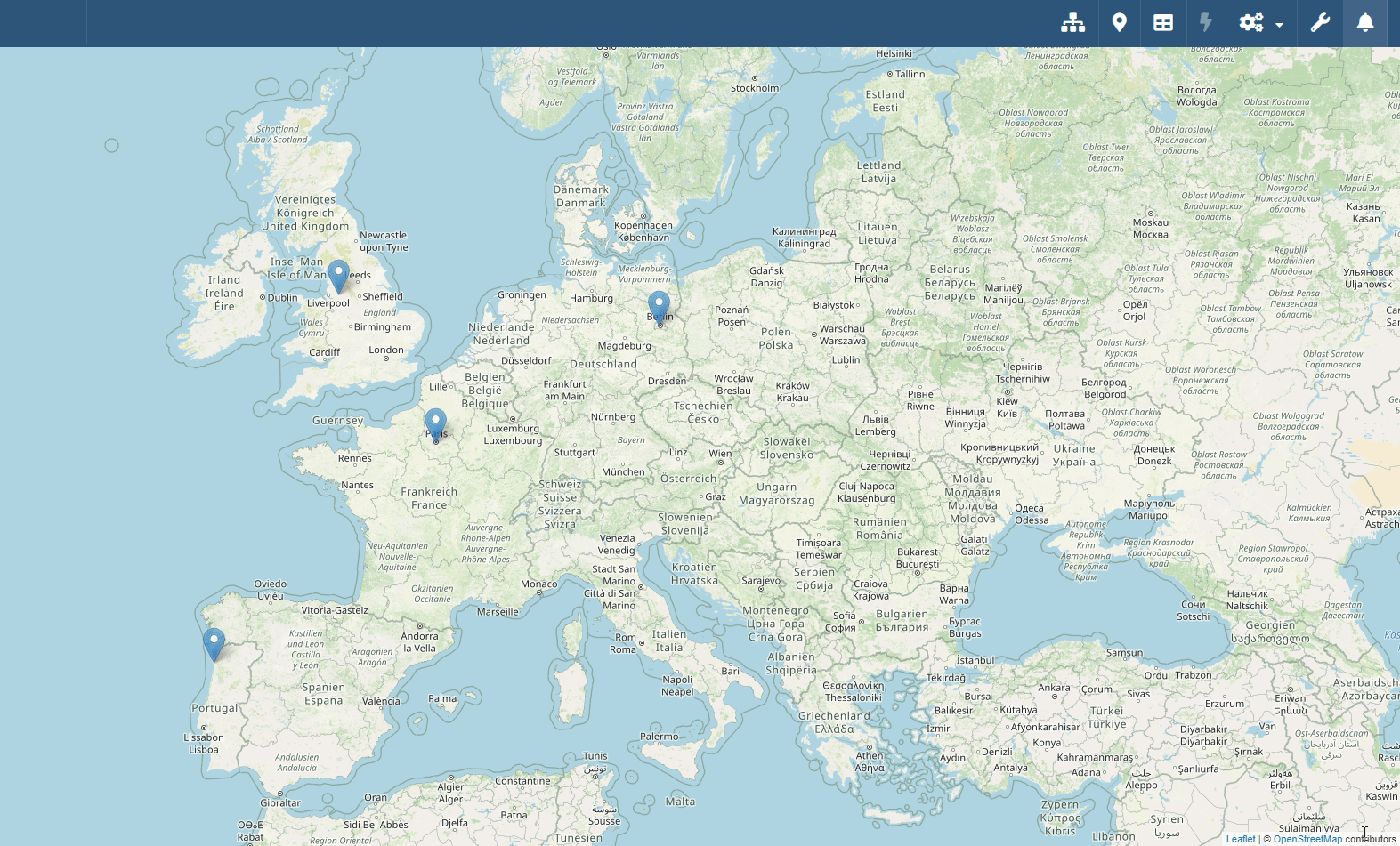The width and height of the screenshot is (1400, 846).
Task: Click the map marker in northern Portugal
Action: click(214, 644)
